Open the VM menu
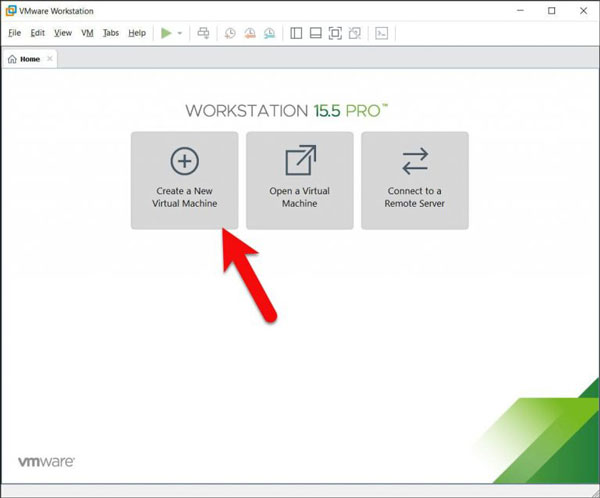 coord(87,33)
